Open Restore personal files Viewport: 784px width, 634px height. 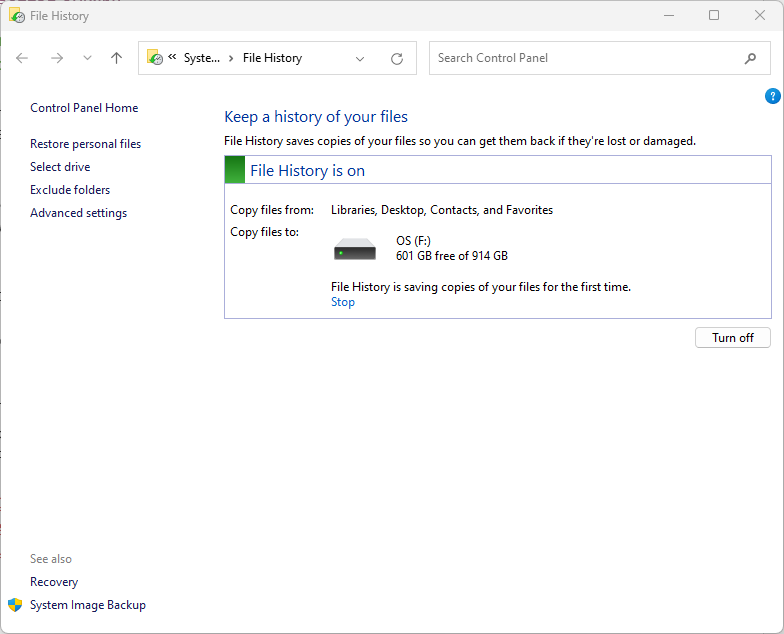click(x=85, y=144)
